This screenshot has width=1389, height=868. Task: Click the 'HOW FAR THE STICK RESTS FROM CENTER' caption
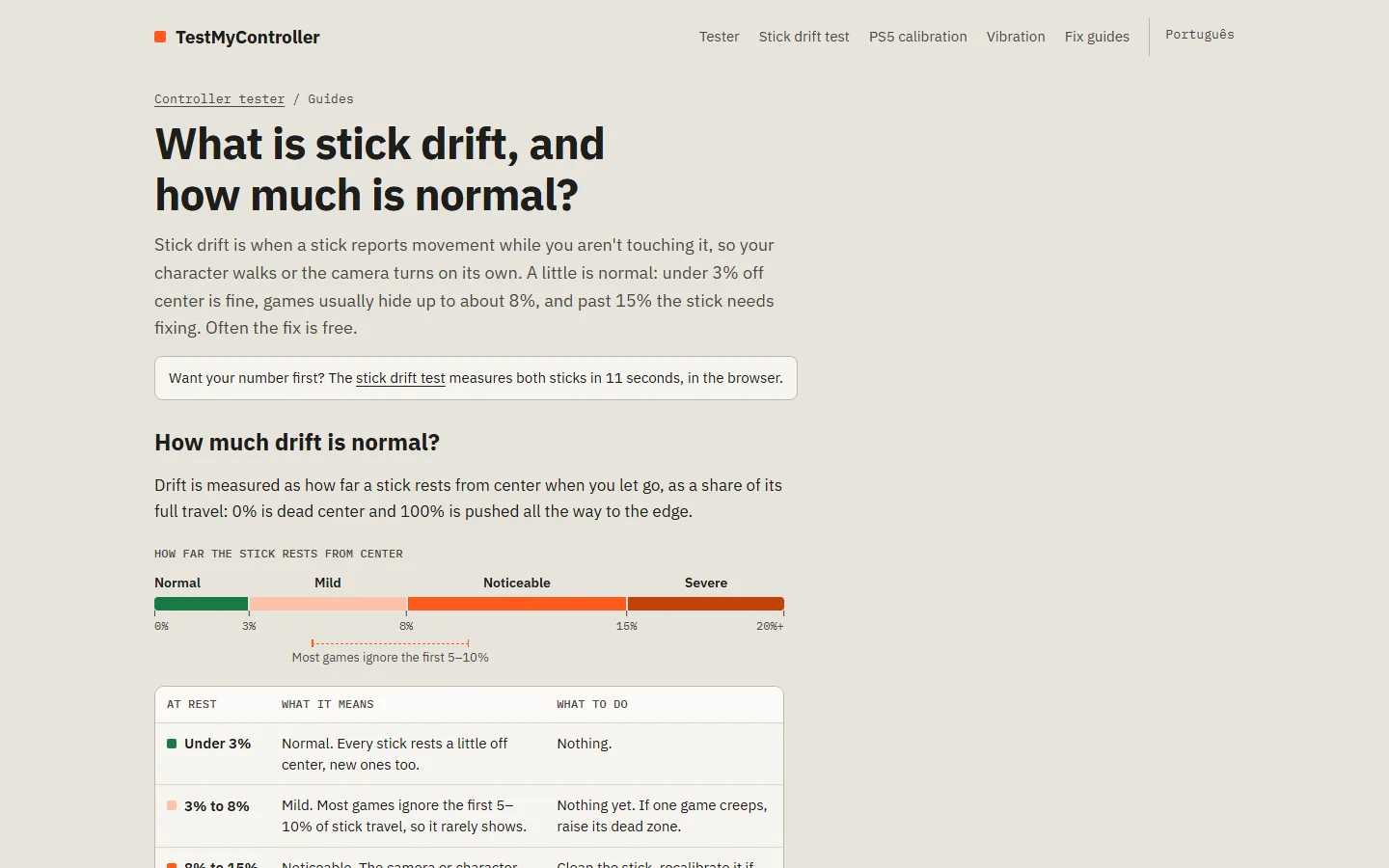pos(279,555)
